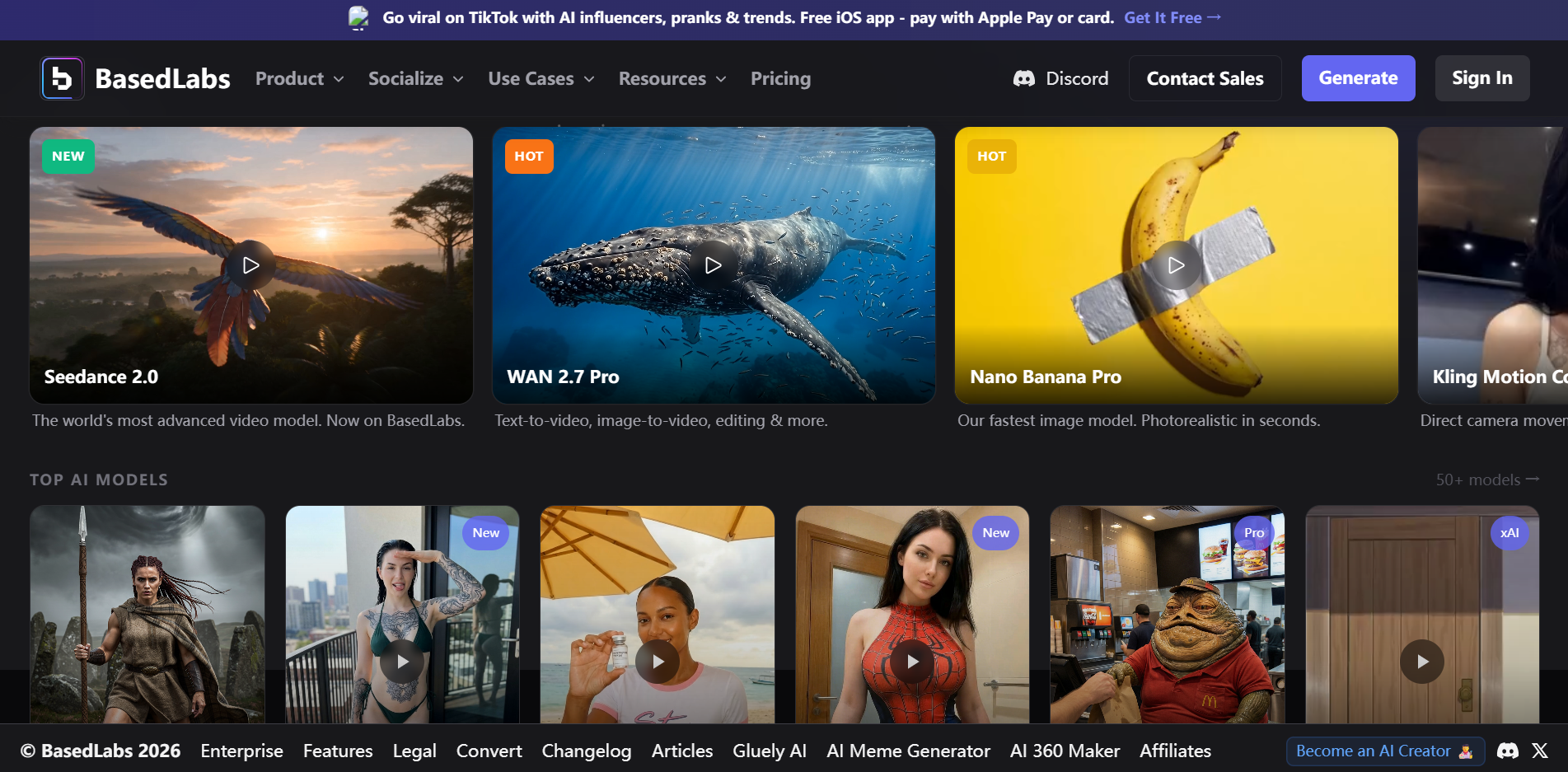The image size is (1568, 772).
Task: Open the X (Twitter) icon in footer
Action: [x=1540, y=751]
